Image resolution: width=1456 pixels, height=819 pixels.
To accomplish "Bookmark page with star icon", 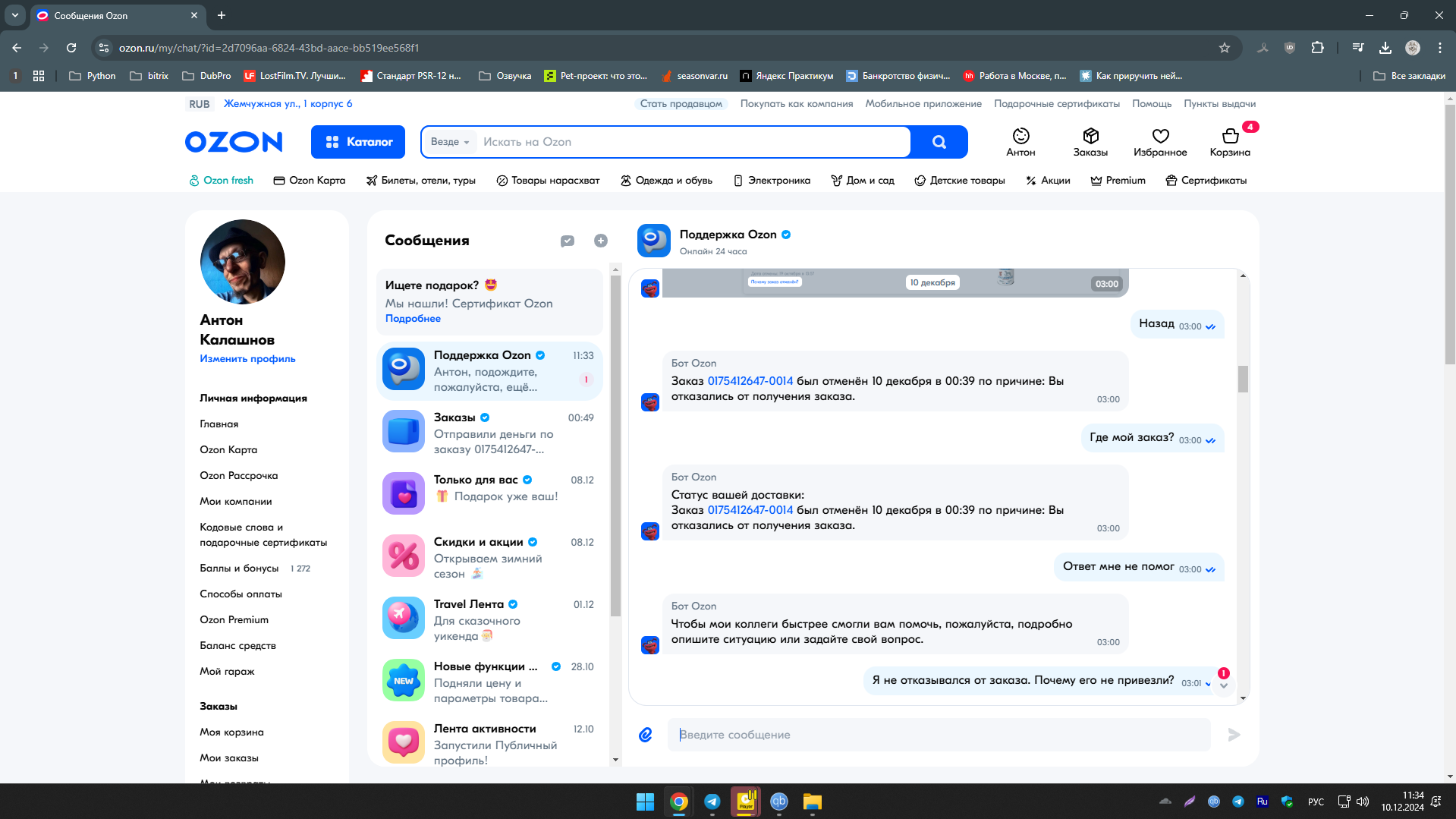I will [x=1224, y=48].
